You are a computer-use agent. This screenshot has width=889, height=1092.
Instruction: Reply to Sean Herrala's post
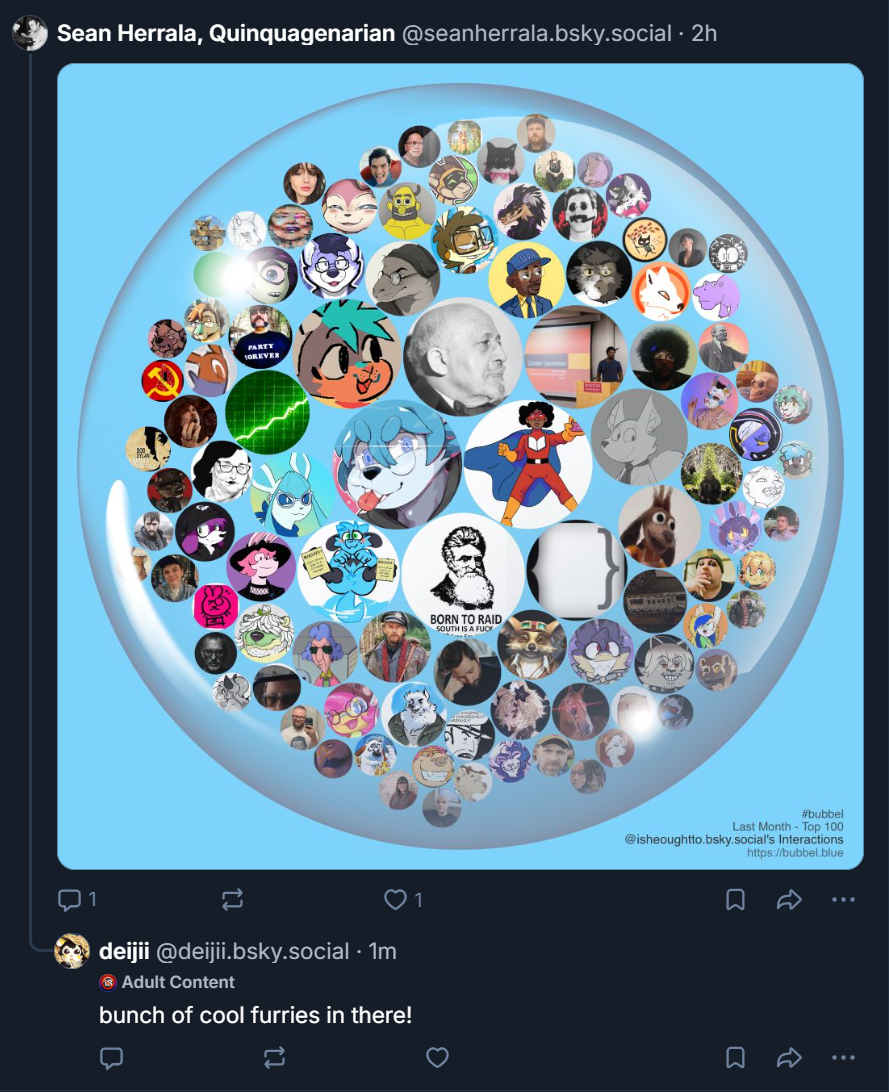70,900
